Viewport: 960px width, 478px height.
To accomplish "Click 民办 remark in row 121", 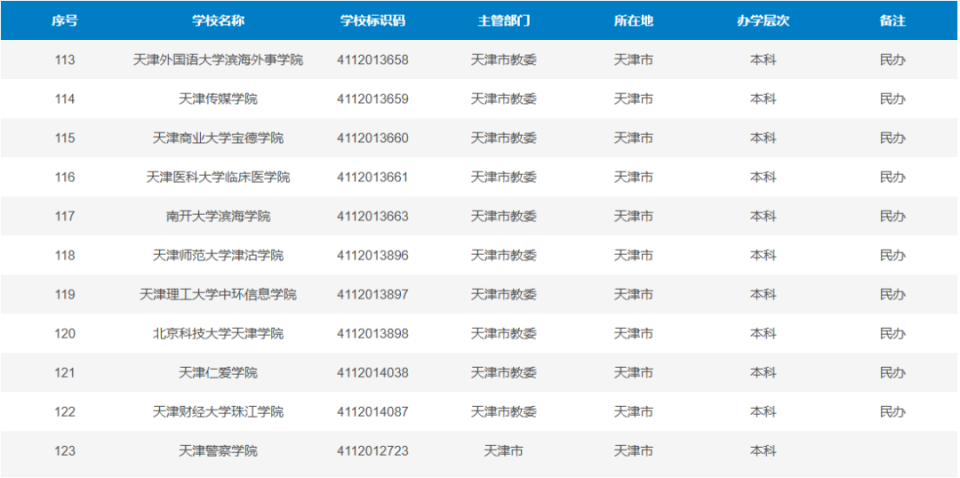I will 892,373.
